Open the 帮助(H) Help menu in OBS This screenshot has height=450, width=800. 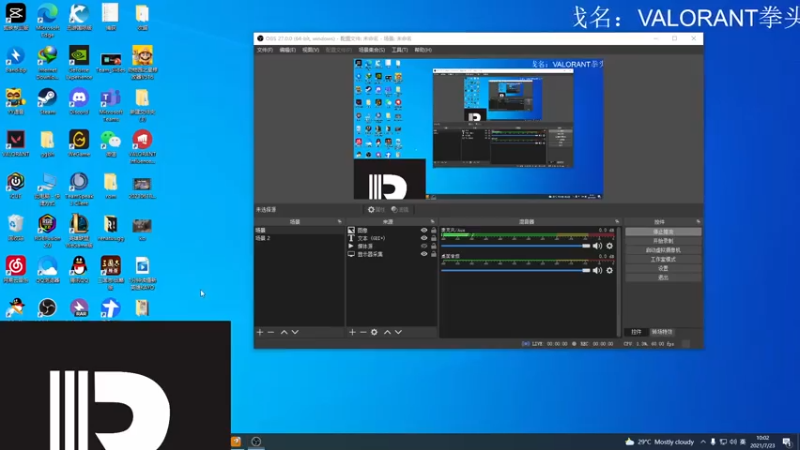(423, 50)
